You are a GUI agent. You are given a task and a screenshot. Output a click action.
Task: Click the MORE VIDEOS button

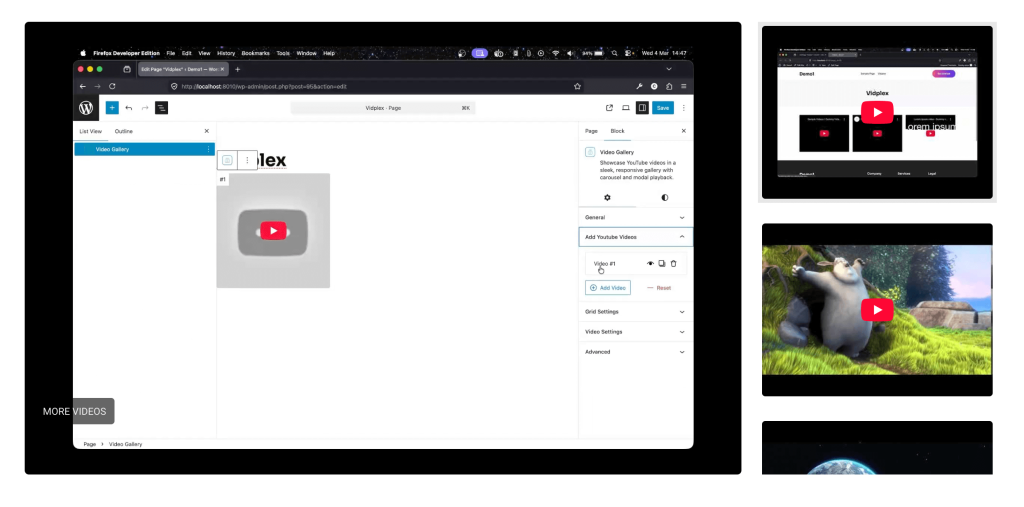point(74,411)
